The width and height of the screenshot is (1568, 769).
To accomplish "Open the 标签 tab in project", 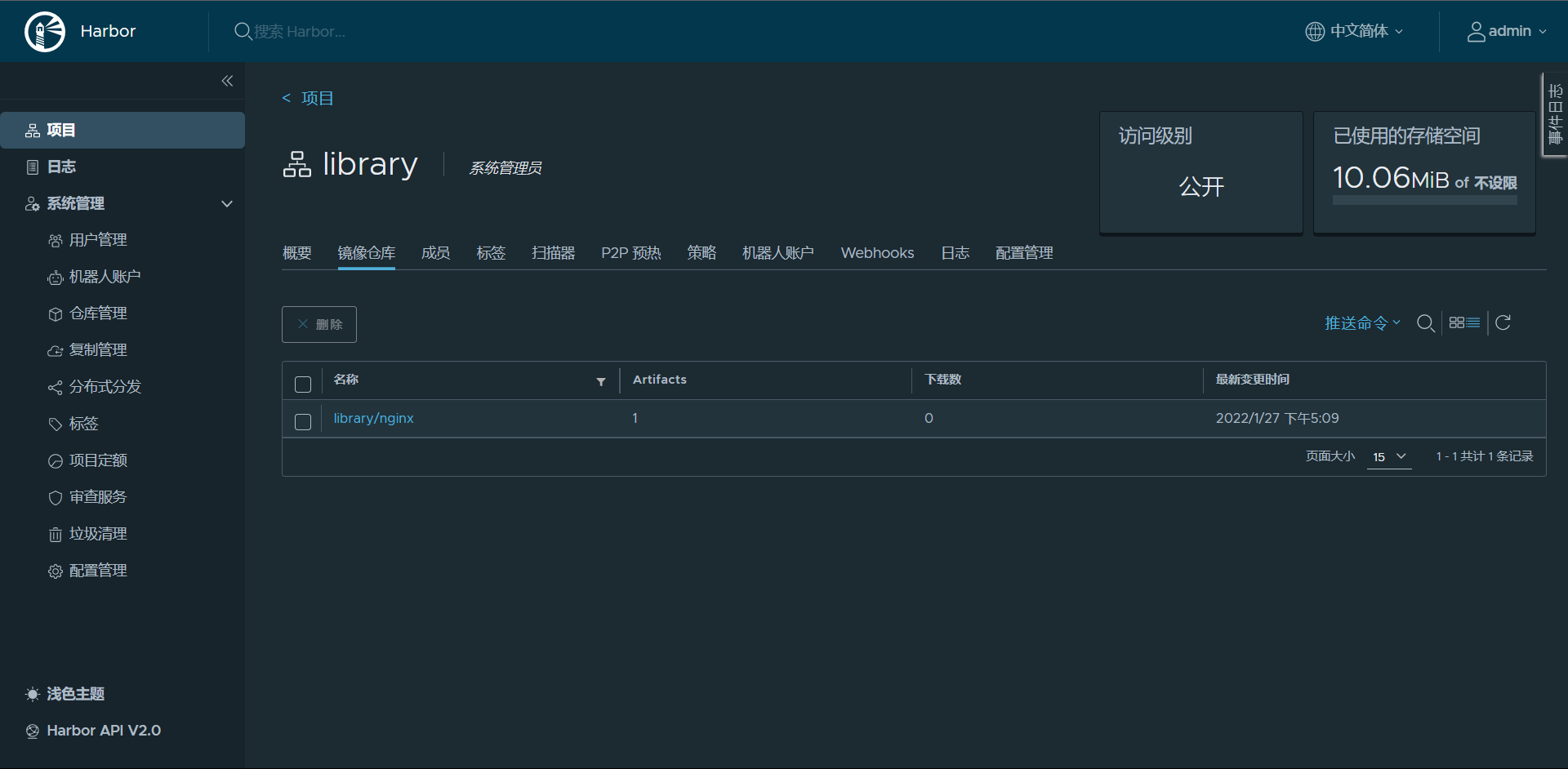I will tap(491, 253).
